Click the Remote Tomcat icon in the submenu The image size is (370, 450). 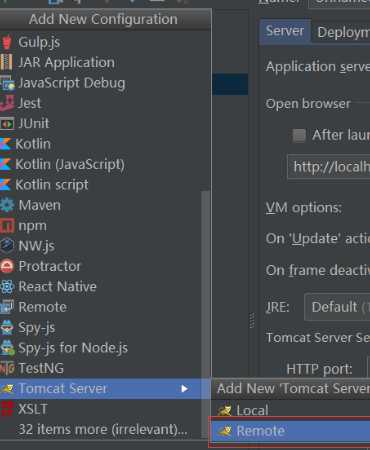pos(225,431)
